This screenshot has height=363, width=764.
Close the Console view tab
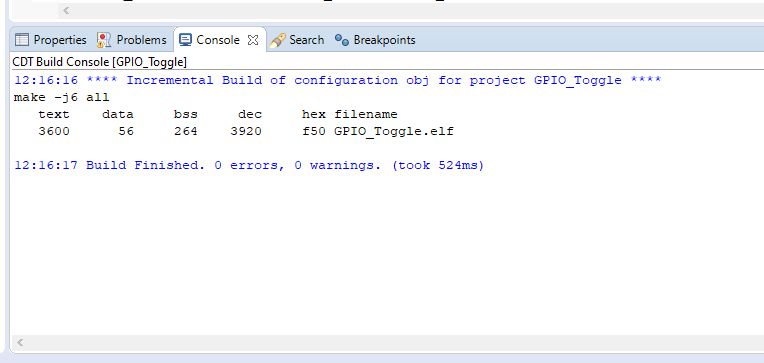click(253, 40)
